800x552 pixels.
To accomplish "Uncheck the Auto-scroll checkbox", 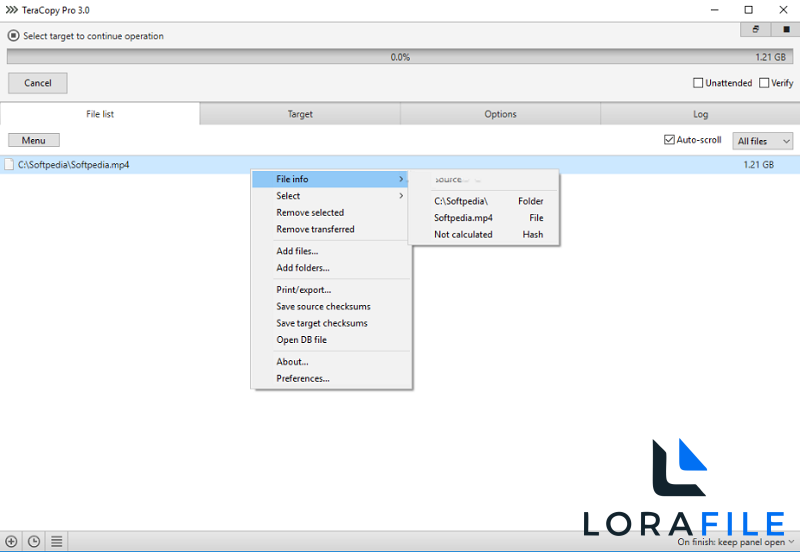I will (x=669, y=139).
